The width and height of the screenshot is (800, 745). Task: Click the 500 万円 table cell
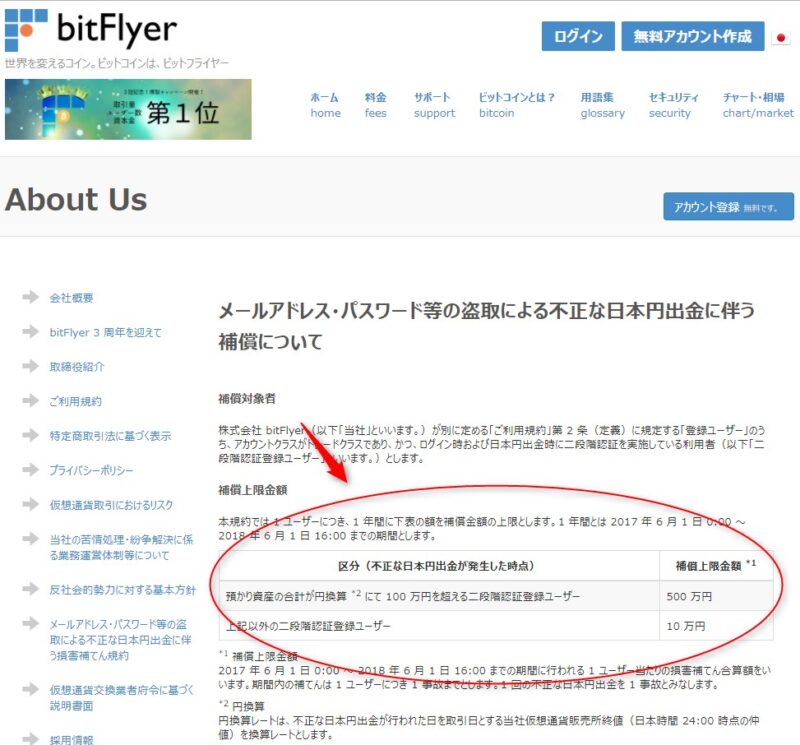(716, 596)
